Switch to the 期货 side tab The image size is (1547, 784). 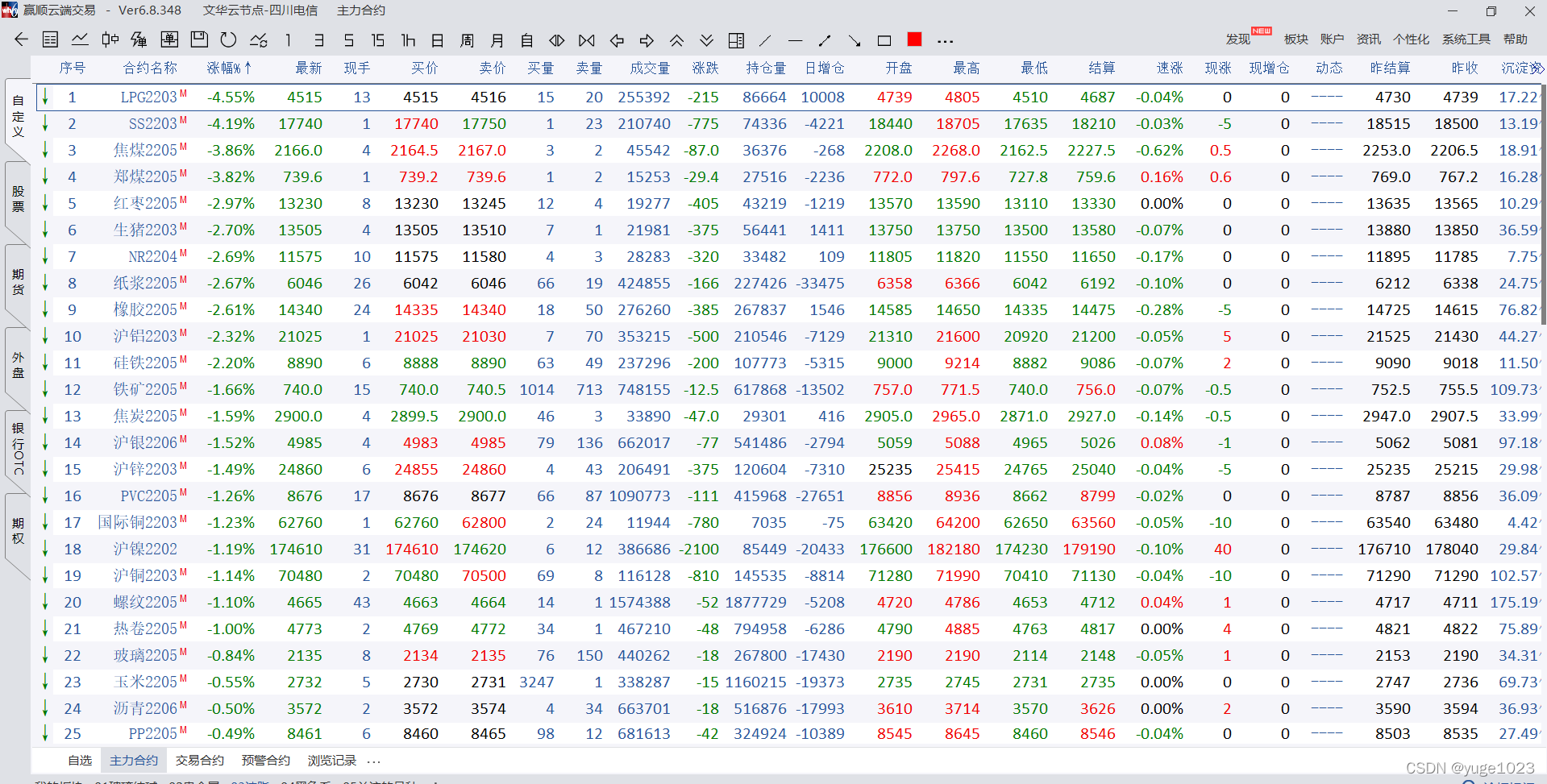pos(18,282)
